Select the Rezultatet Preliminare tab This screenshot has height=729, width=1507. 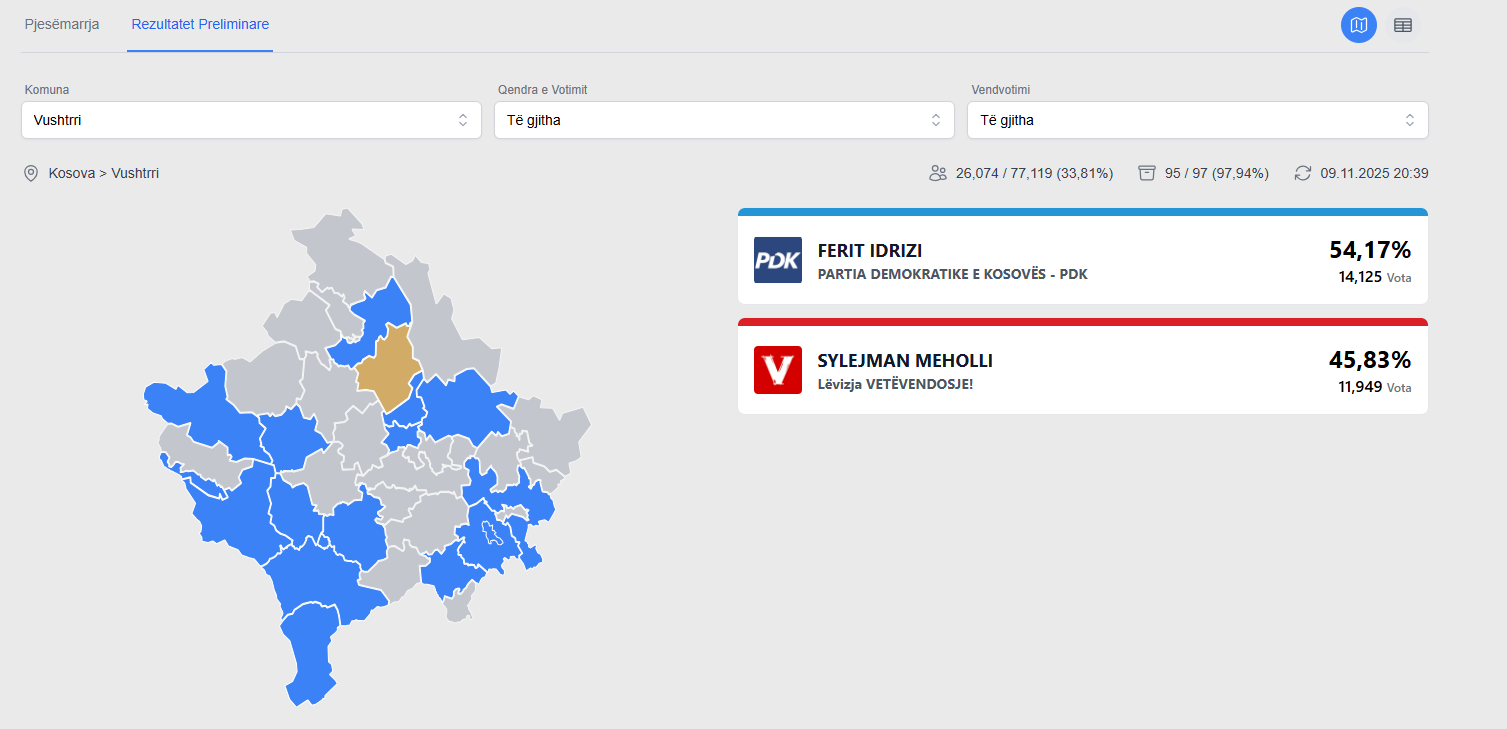pyautogui.click(x=200, y=24)
